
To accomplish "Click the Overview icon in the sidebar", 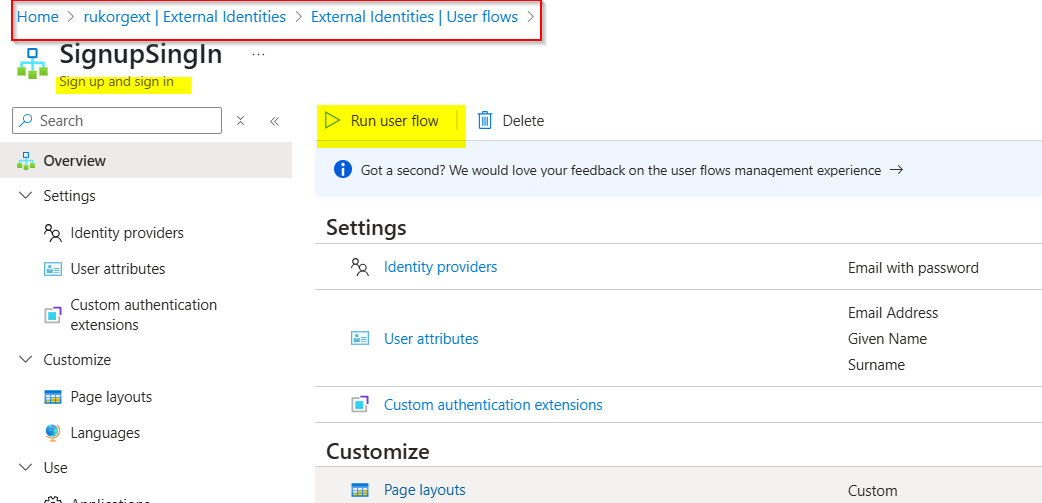I will [x=27, y=160].
